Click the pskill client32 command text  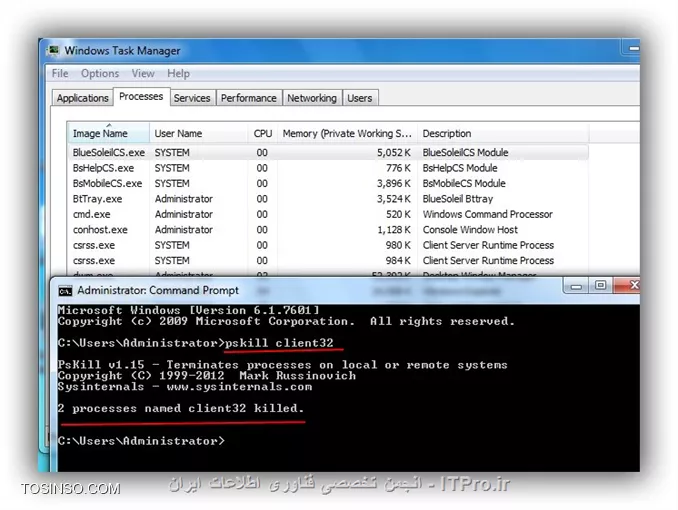tap(279, 343)
